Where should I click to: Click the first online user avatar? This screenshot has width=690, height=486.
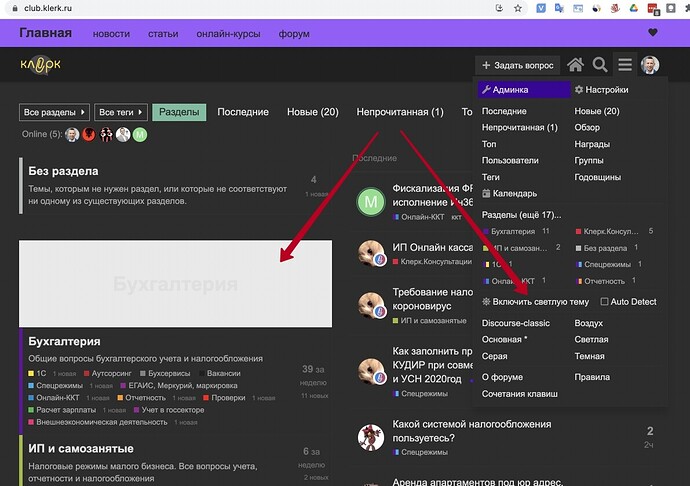pos(72,135)
